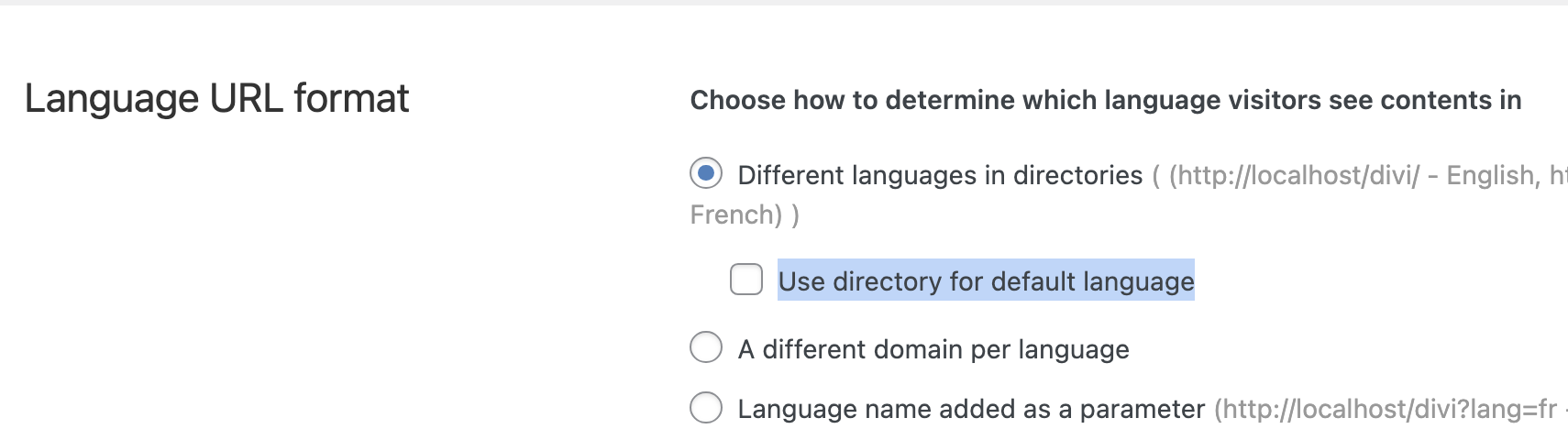Click the closing parenthesis after French)

pyautogui.click(x=795, y=214)
